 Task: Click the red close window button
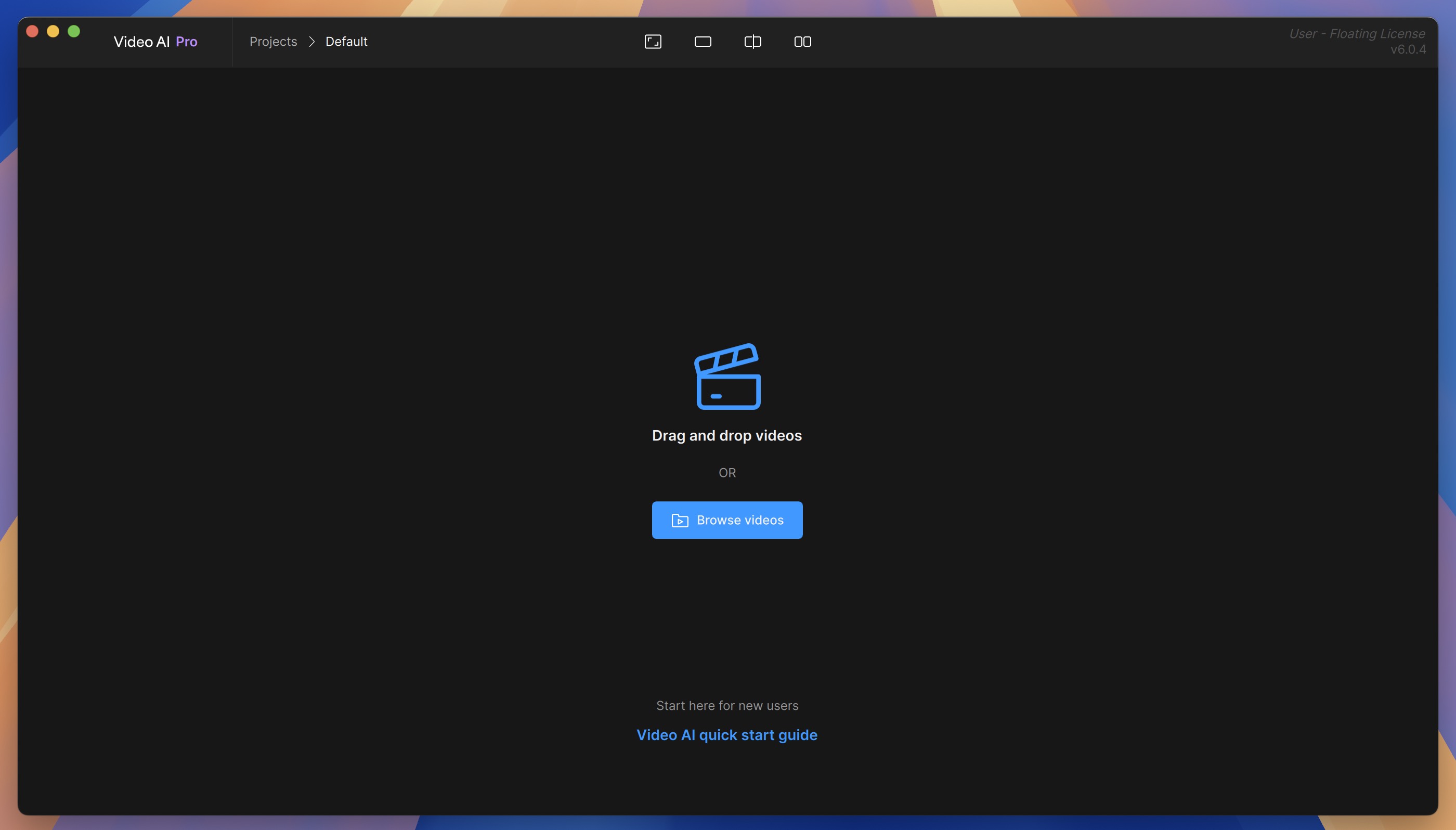(32, 31)
